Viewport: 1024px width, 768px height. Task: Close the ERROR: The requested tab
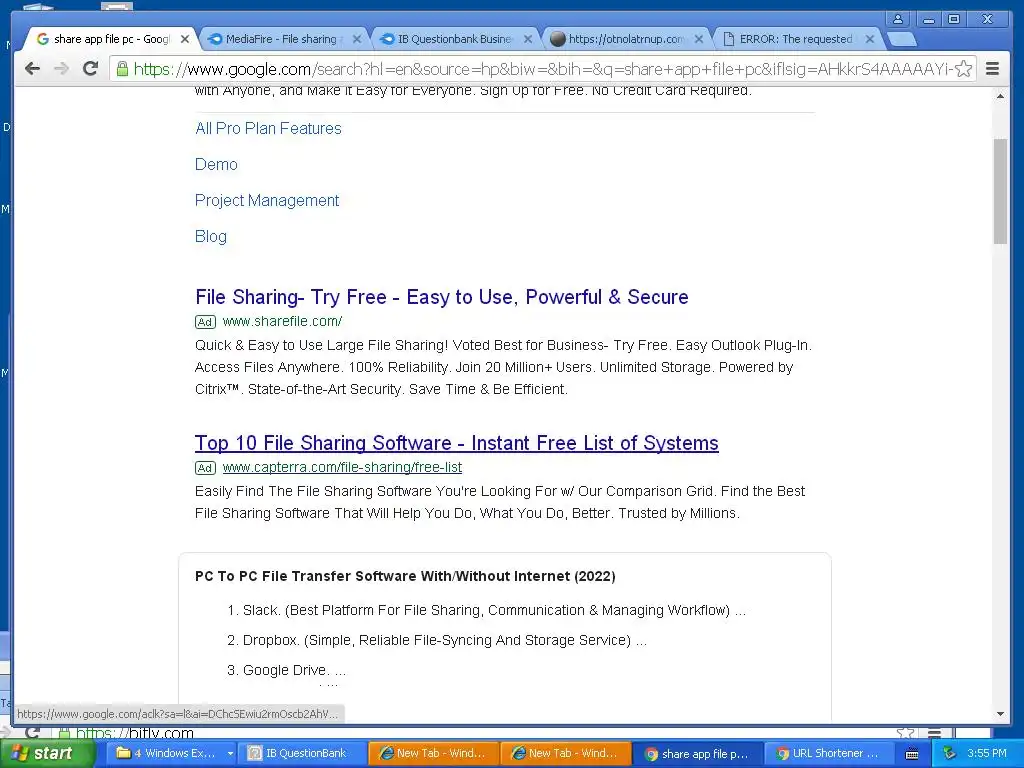pyautogui.click(x=870, y=39)
